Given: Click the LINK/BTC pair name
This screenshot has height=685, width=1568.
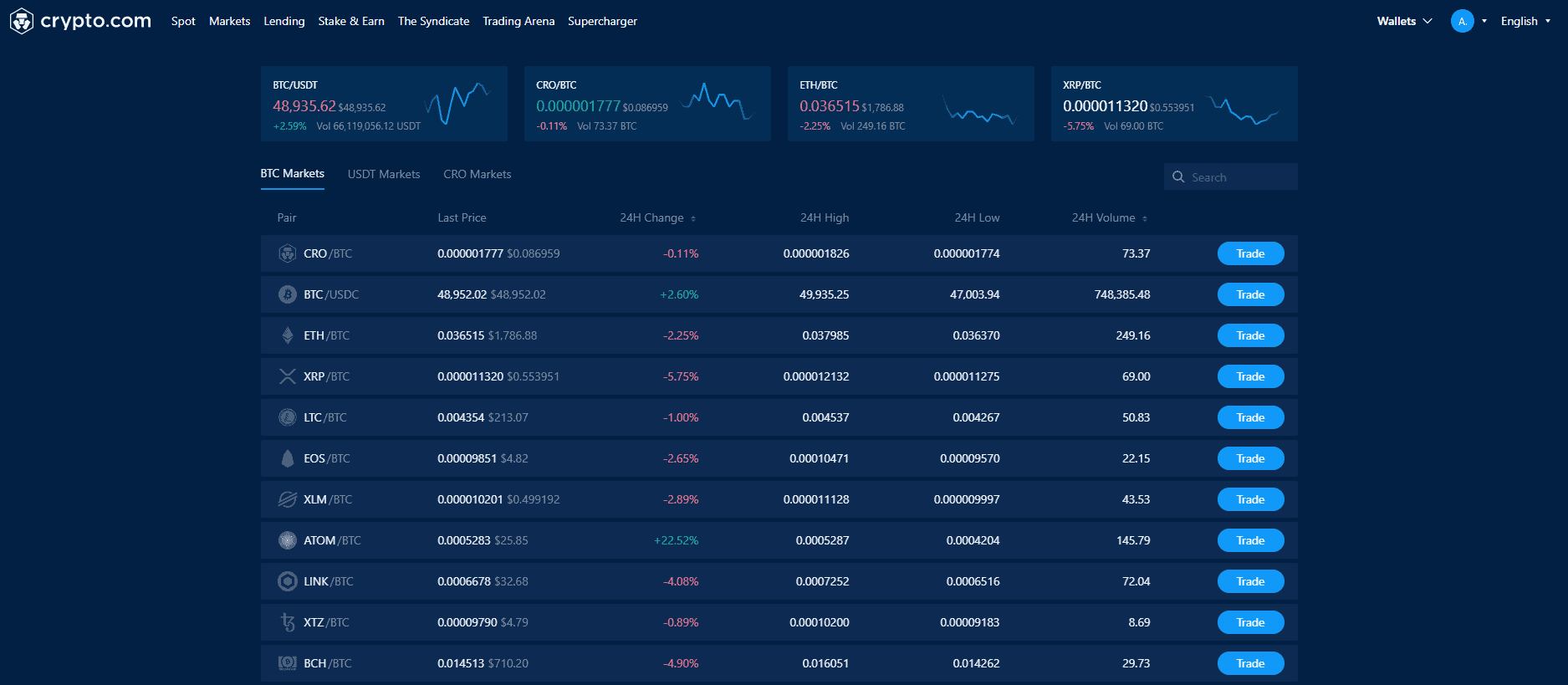Looking at the screenshot, I should pos(329,581).
